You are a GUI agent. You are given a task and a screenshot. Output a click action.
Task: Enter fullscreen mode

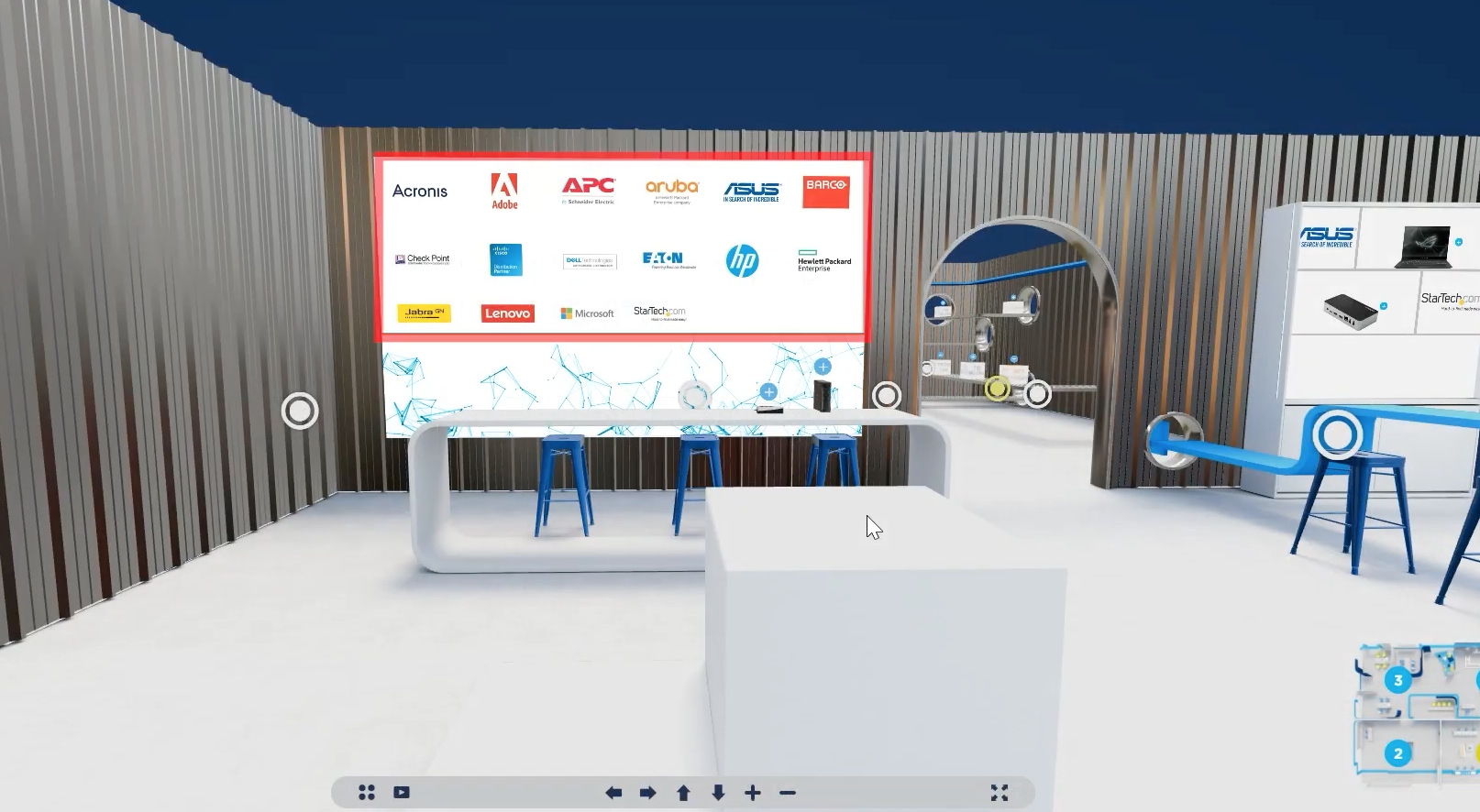click(x=1000, y=793)
